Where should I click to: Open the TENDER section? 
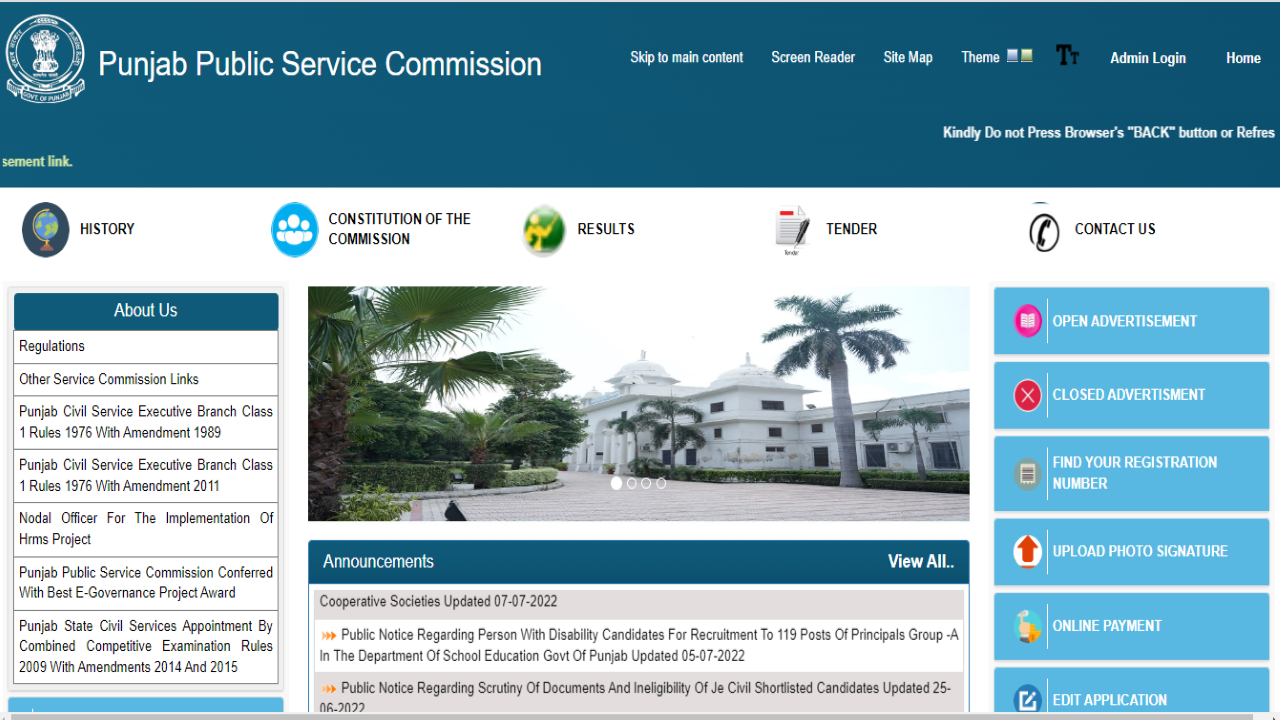pos(851,229)
